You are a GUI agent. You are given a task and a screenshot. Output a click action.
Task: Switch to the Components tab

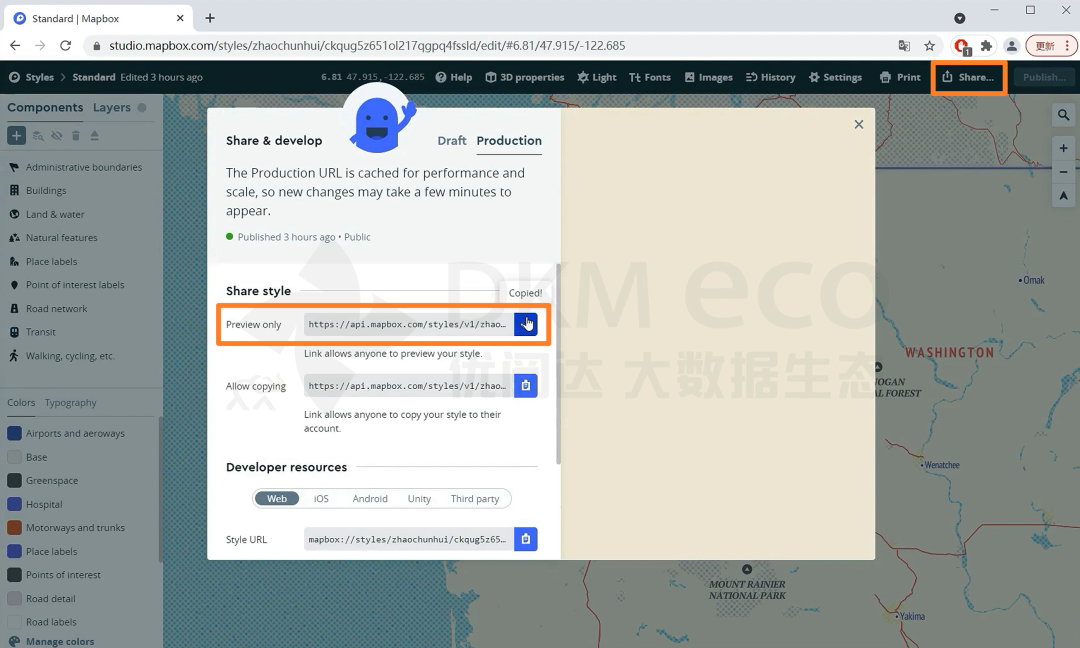pos(45,107)
